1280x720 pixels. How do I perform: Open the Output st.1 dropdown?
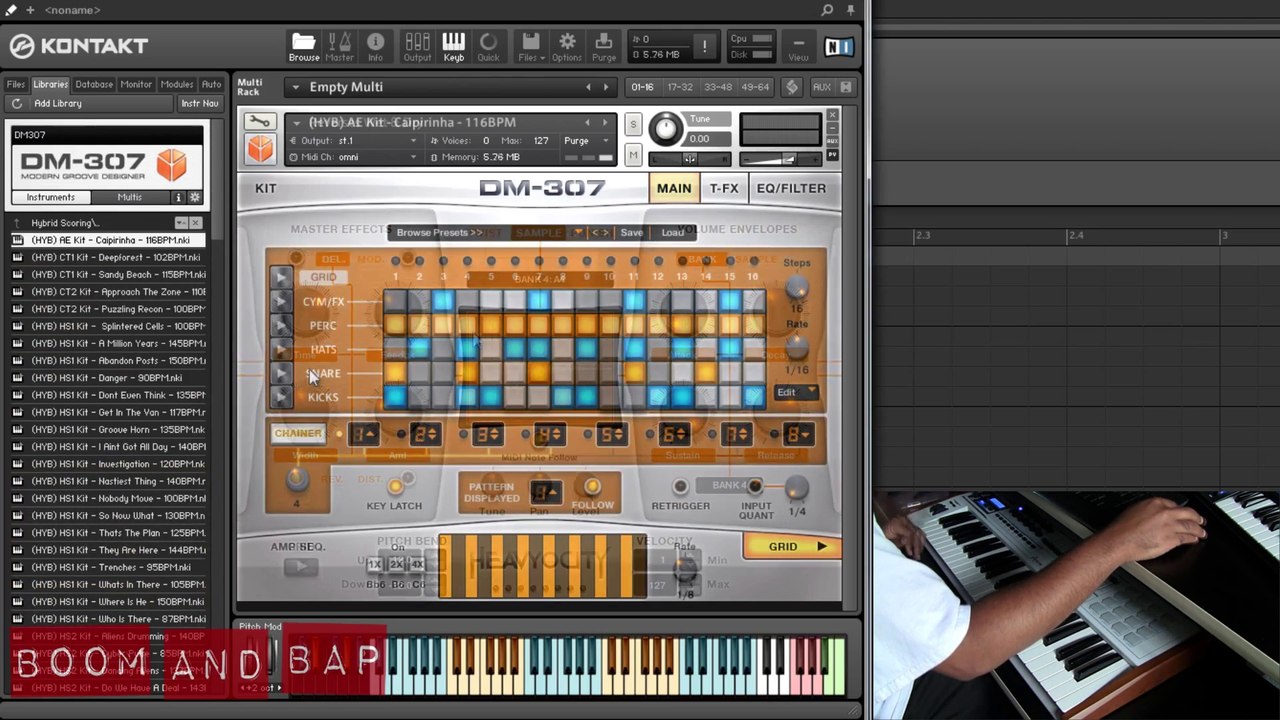[414, 141]
